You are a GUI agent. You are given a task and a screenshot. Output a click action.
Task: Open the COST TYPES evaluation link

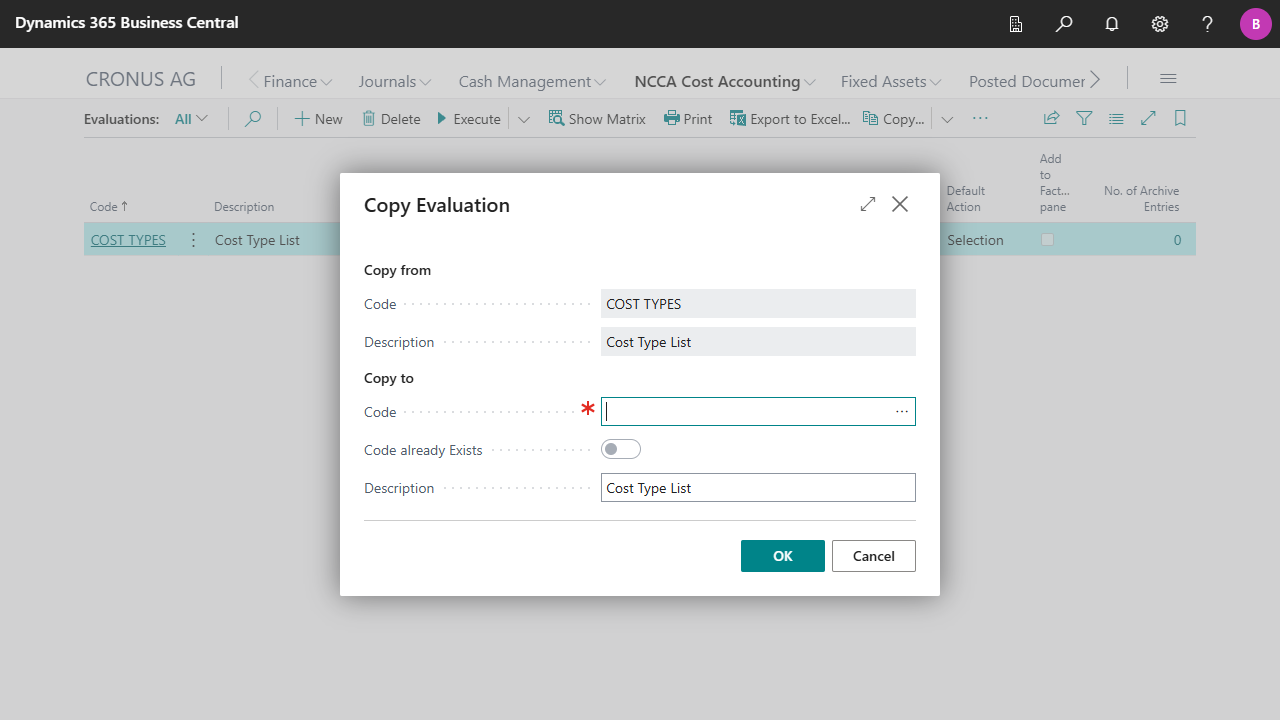tap(128, 240)
